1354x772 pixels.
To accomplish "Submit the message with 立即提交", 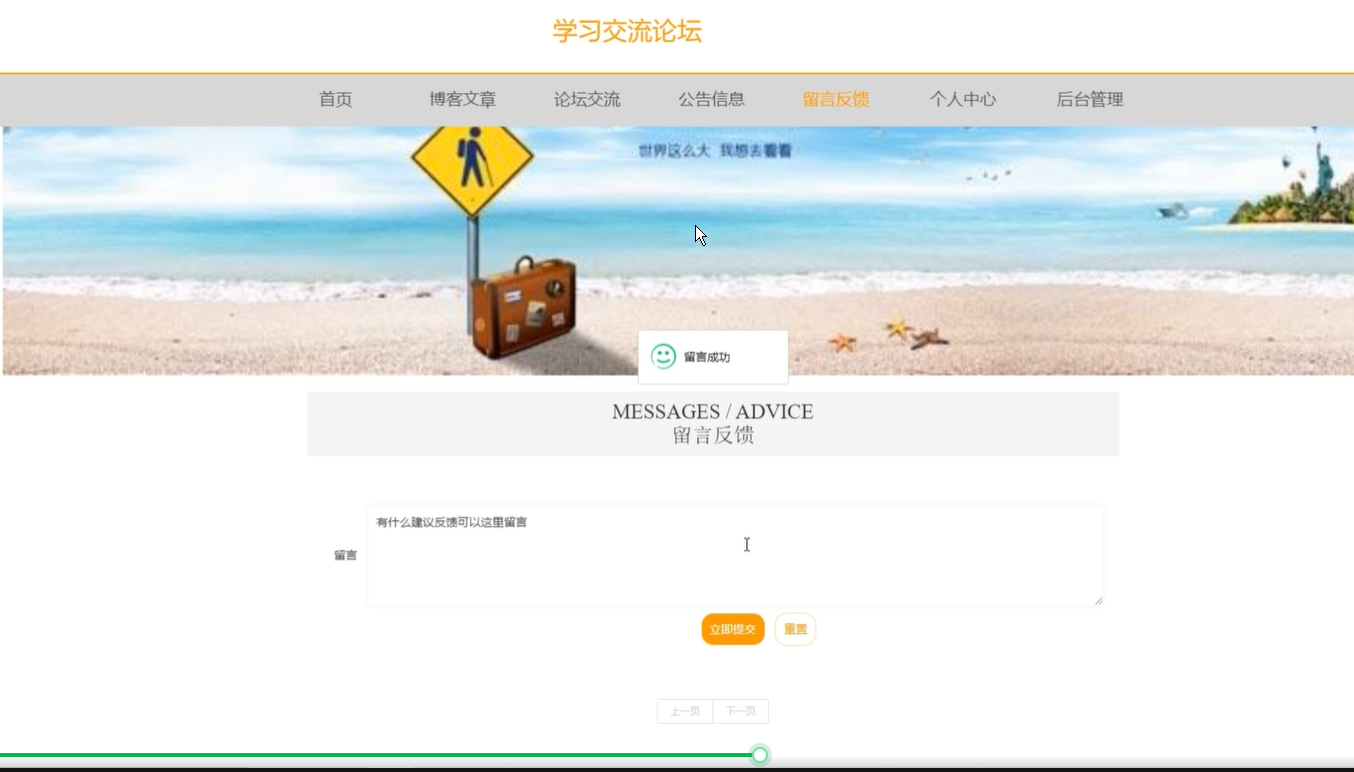I will (x=733, y=629).
